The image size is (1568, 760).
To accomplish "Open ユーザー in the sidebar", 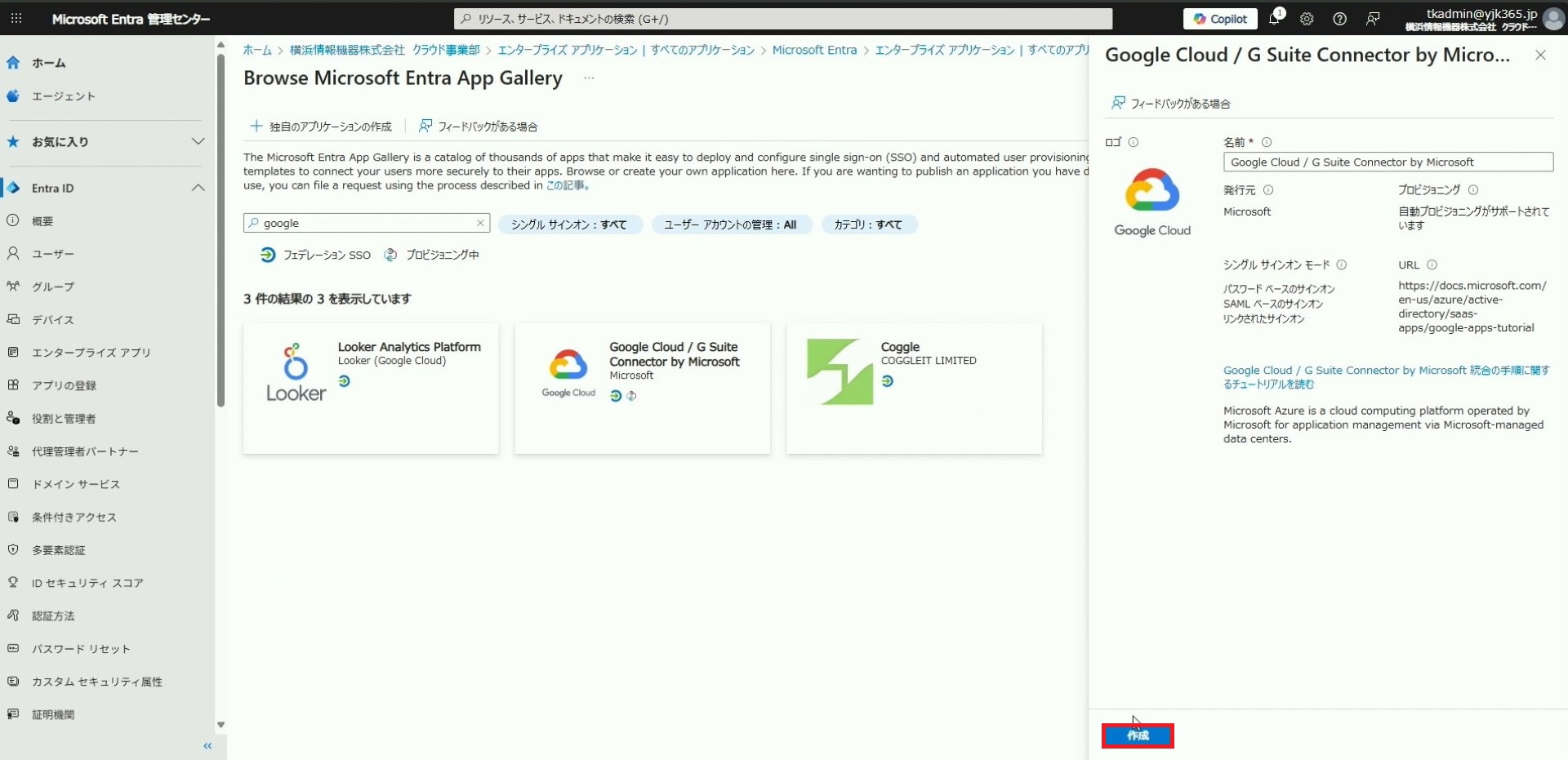I will (53, 254).
